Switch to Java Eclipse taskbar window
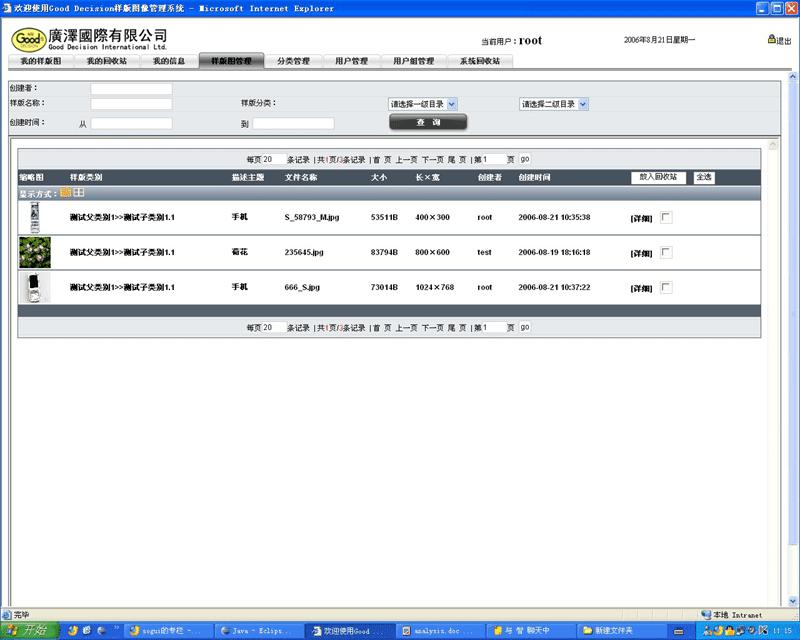Image resolution: width=800 pixels, height=640 pixels. (259, 631)
